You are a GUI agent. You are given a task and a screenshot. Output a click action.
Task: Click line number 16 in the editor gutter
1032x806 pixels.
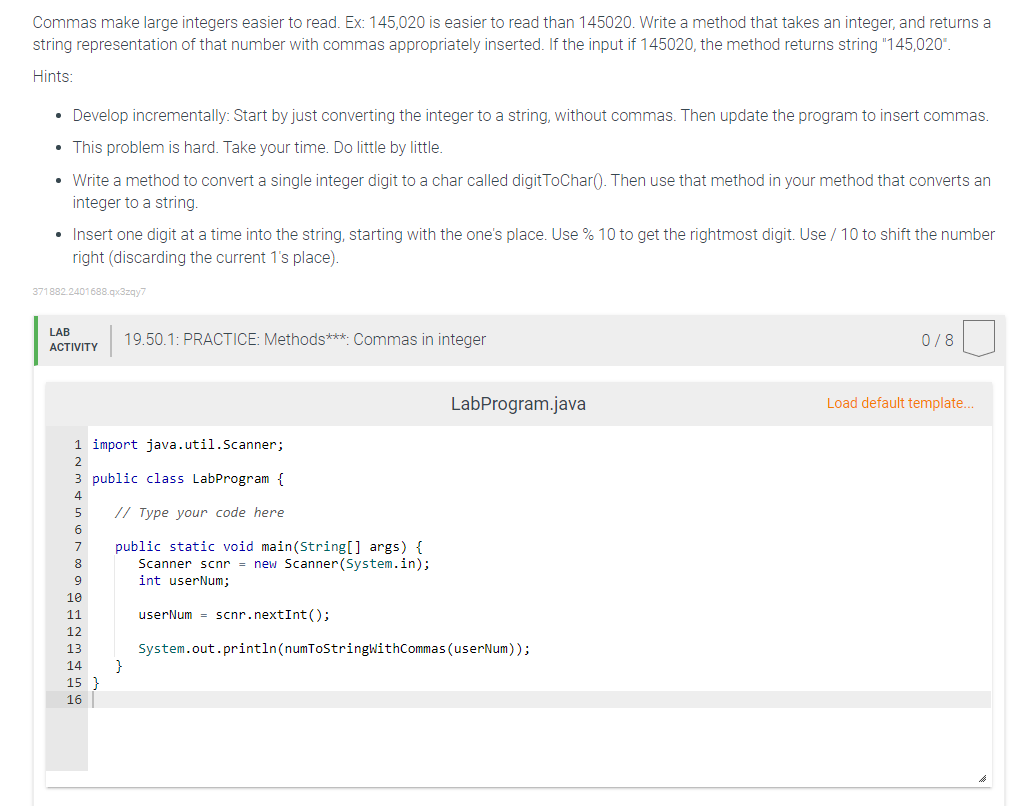coord(74,699)
